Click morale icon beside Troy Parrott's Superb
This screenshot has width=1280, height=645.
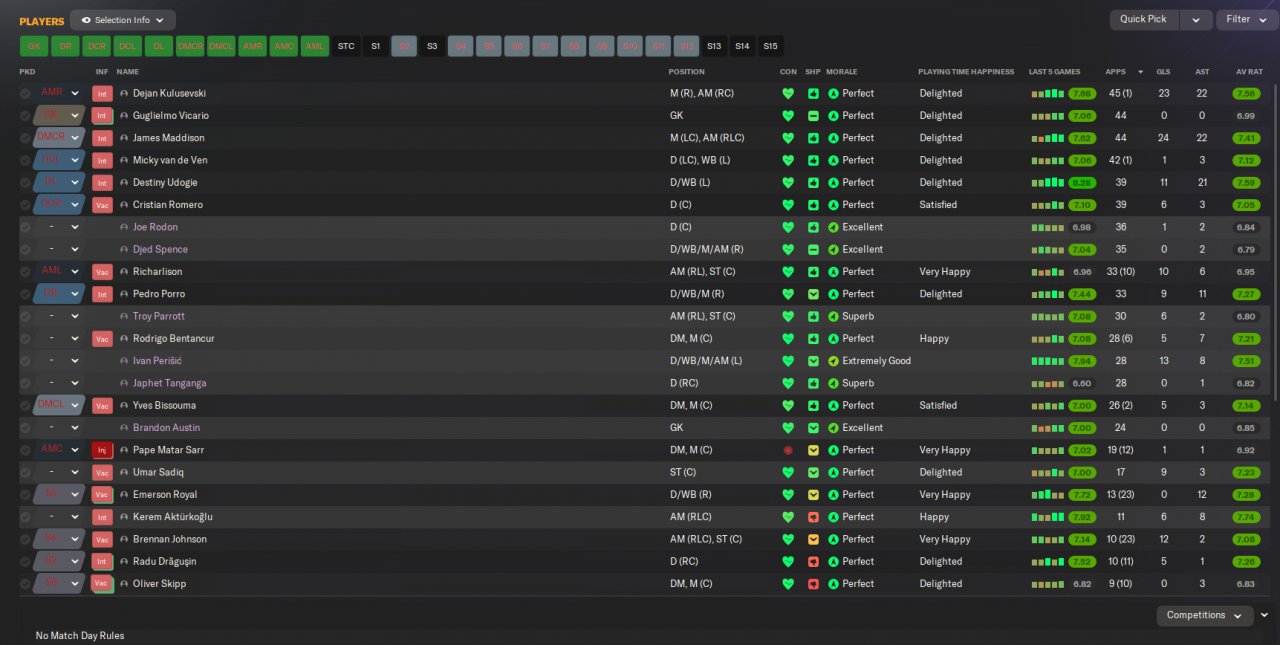[x=833, y=316]
